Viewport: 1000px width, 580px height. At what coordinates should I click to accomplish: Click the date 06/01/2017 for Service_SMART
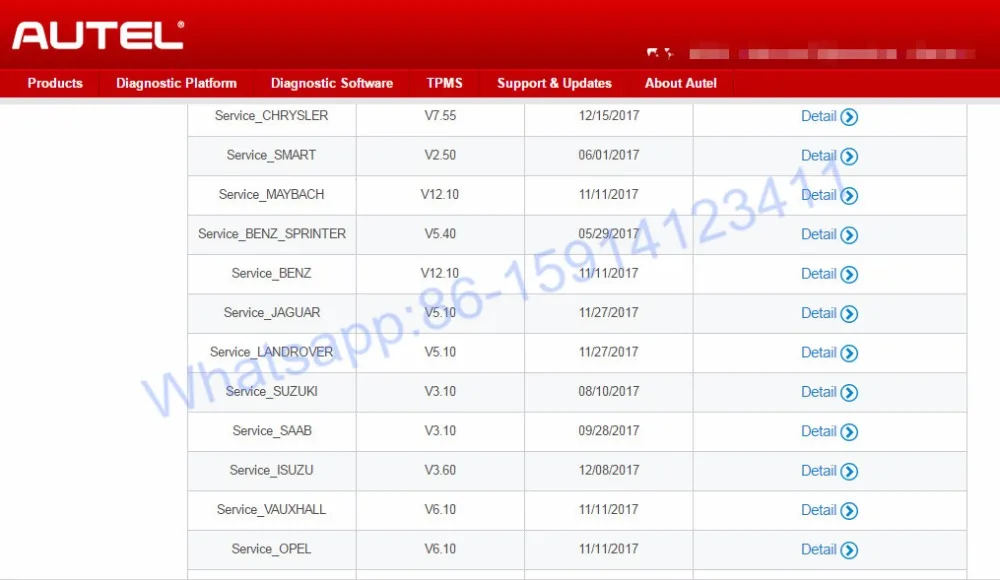(x=608, y=155)
